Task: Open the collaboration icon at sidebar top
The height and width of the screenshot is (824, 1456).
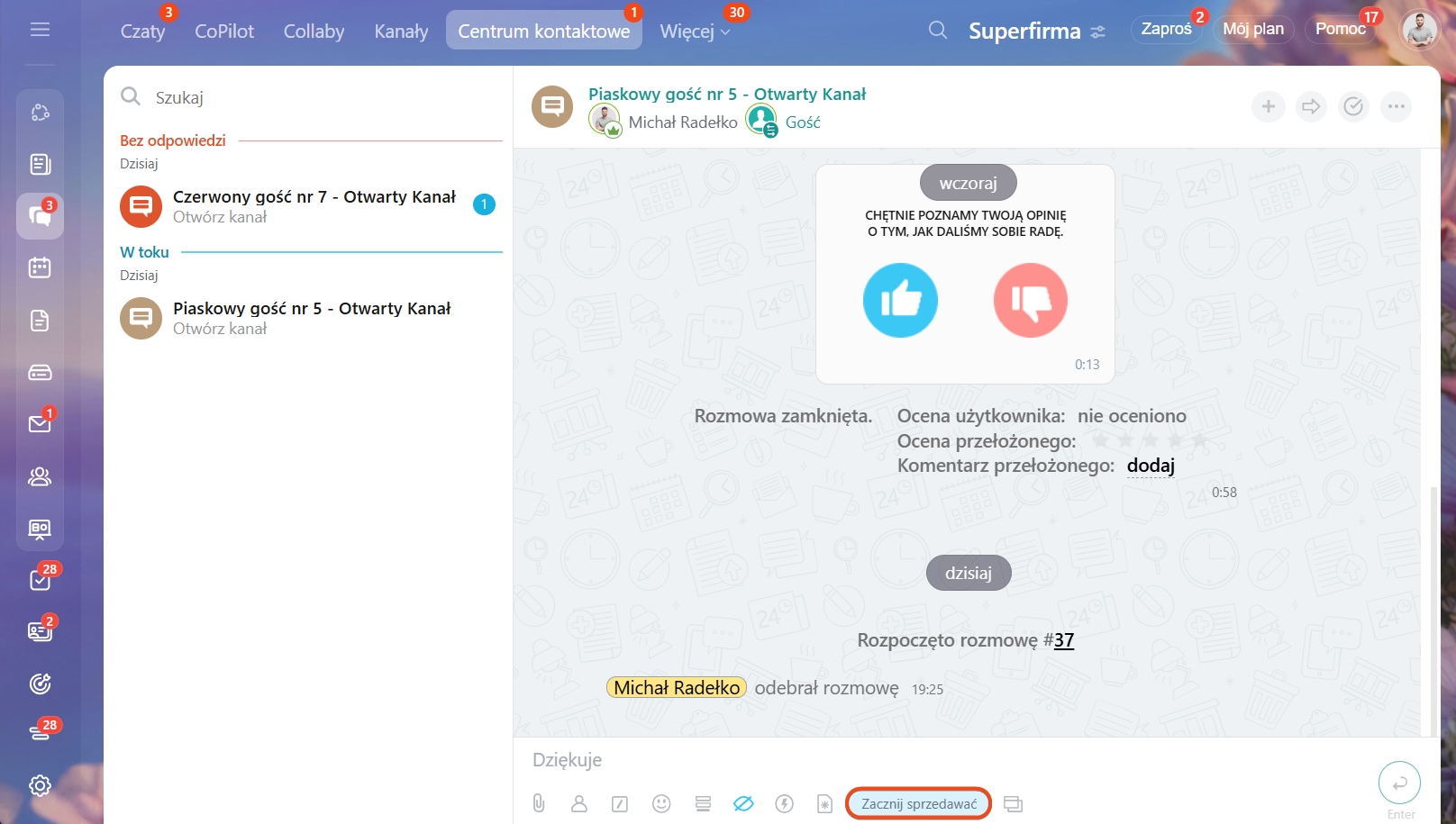Action: coord(40,113)
